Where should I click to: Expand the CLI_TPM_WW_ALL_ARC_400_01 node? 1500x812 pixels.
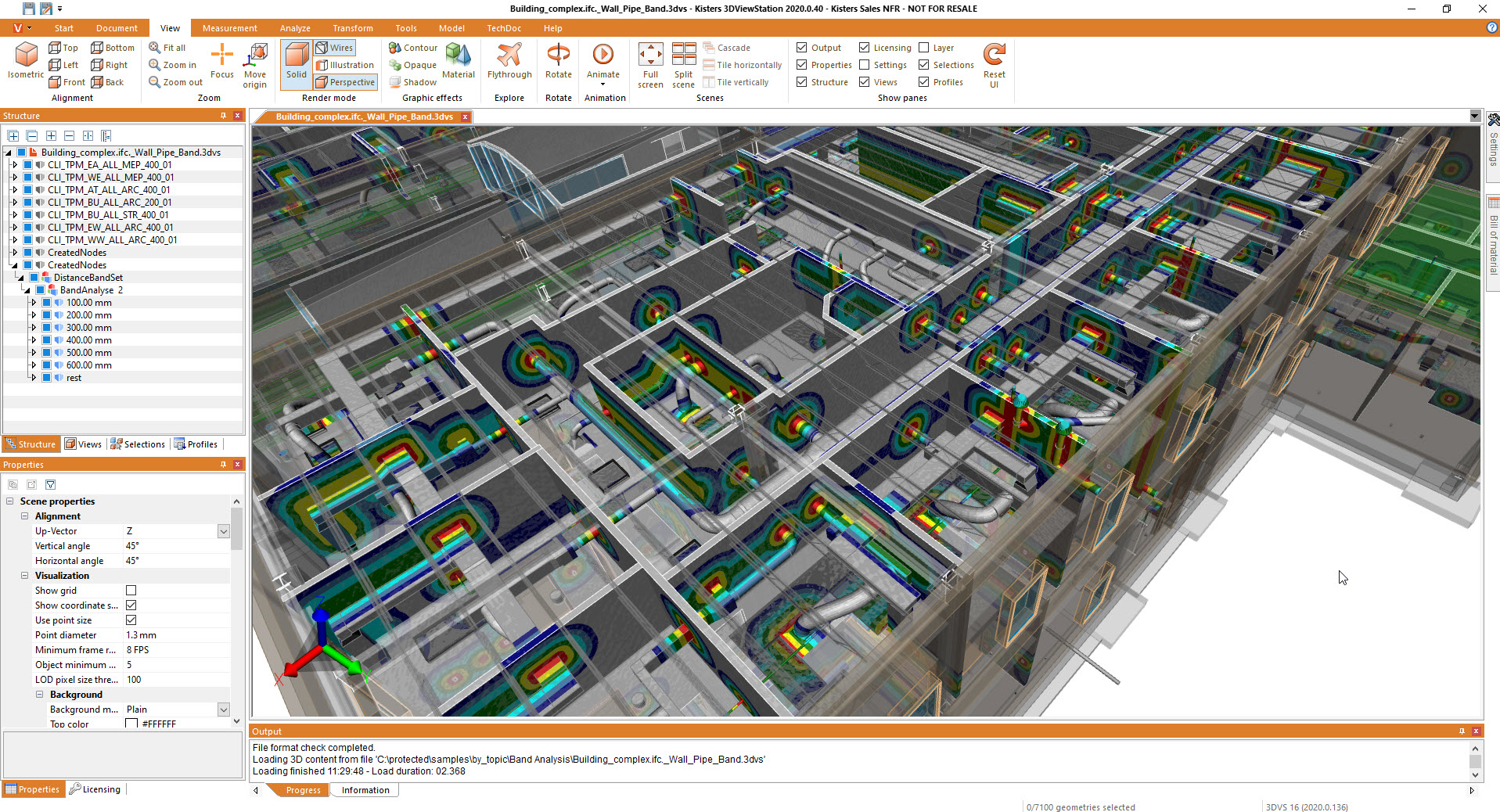[15, 240]
